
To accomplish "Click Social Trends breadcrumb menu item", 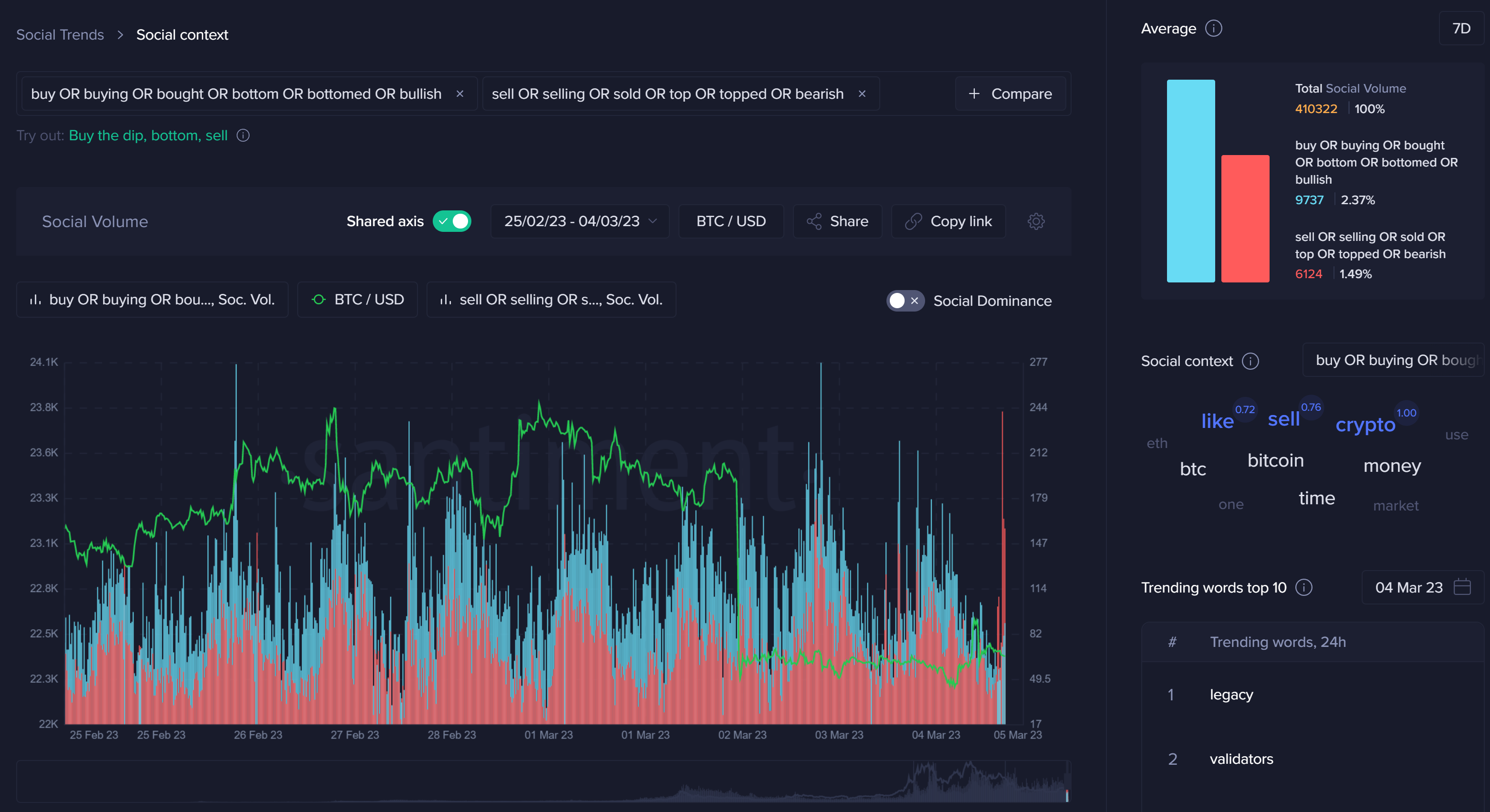I will click(x=60, y=33).
